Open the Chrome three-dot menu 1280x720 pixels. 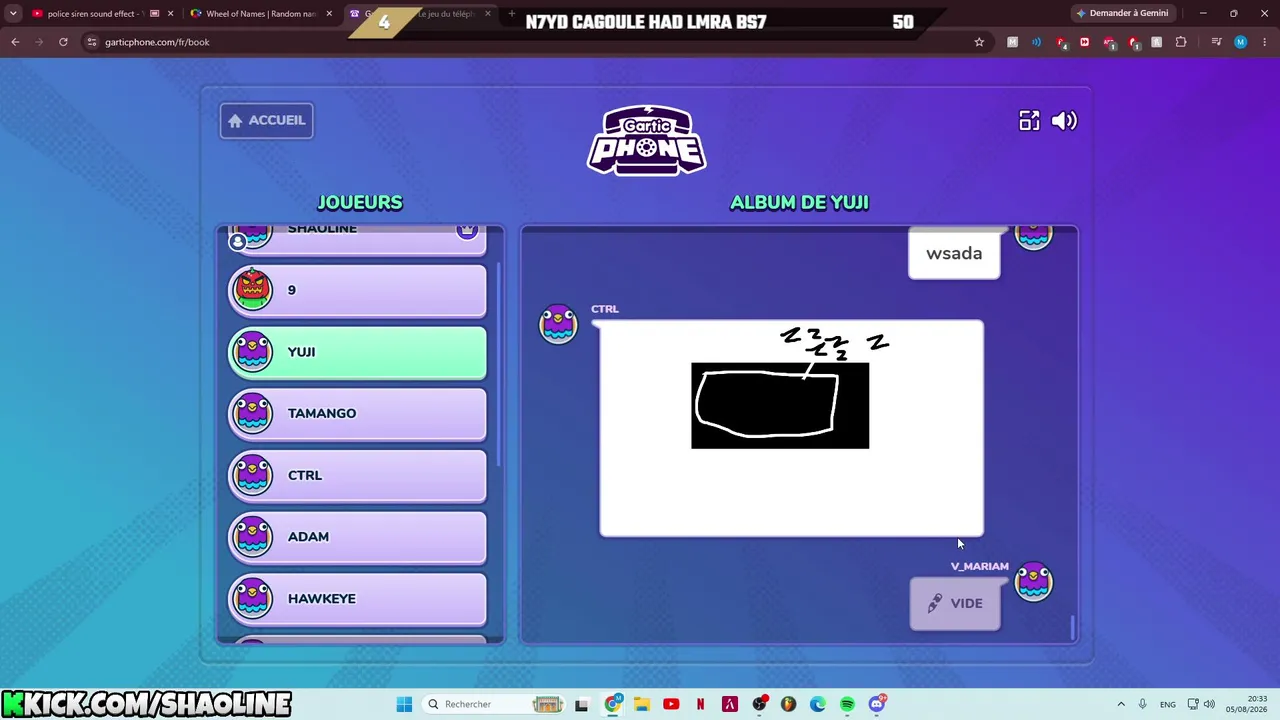point(1264,42)
